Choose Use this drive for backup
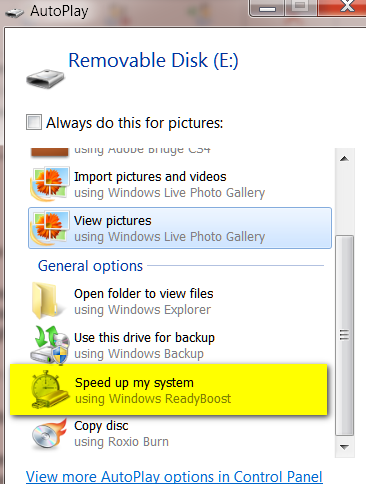 pyautogui.click(x=180, y=345)
